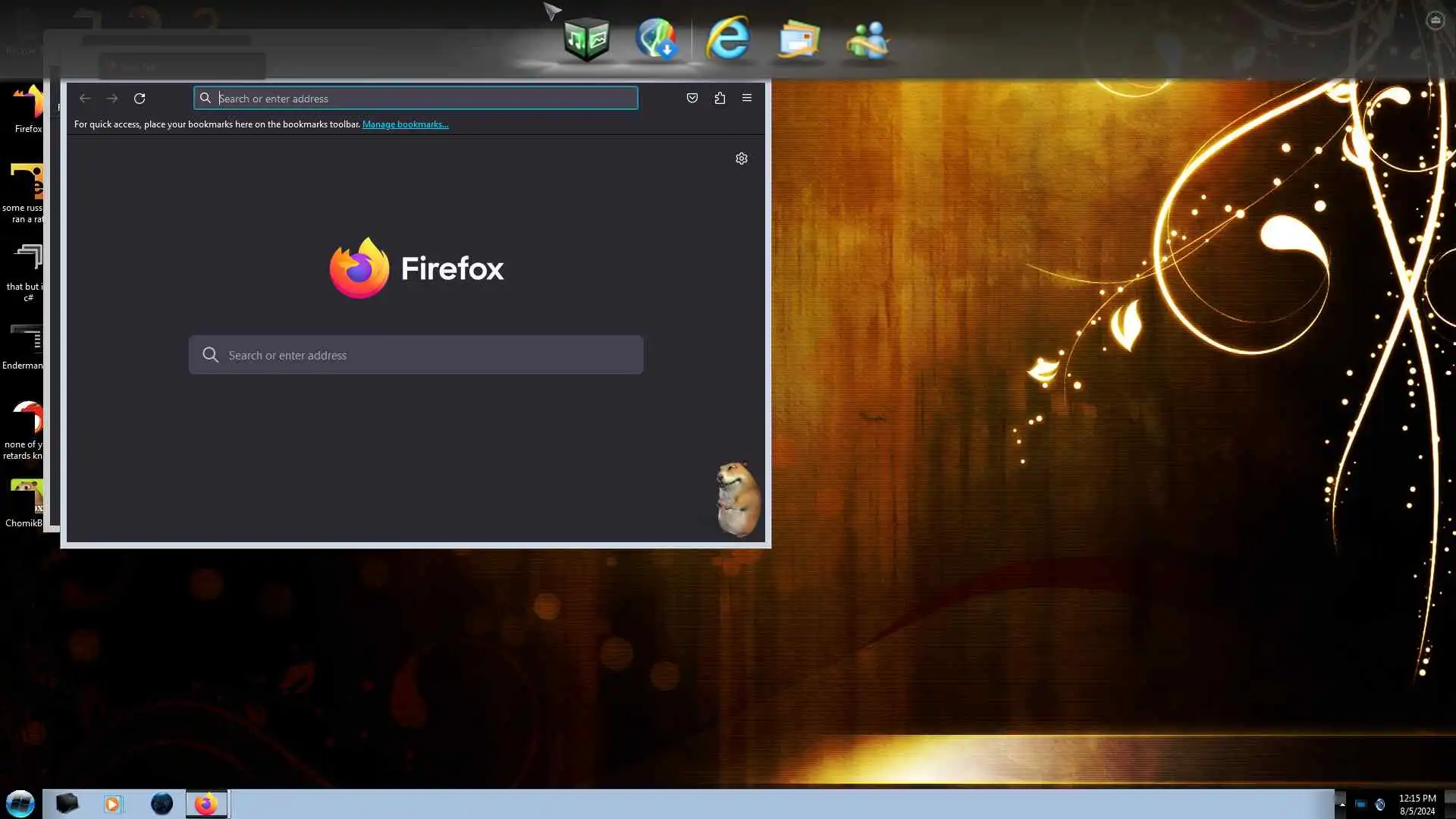This screenshot has width=1456, height=819.
Task: Click the hamster image in page corner
Action: (x=737, y=499)
